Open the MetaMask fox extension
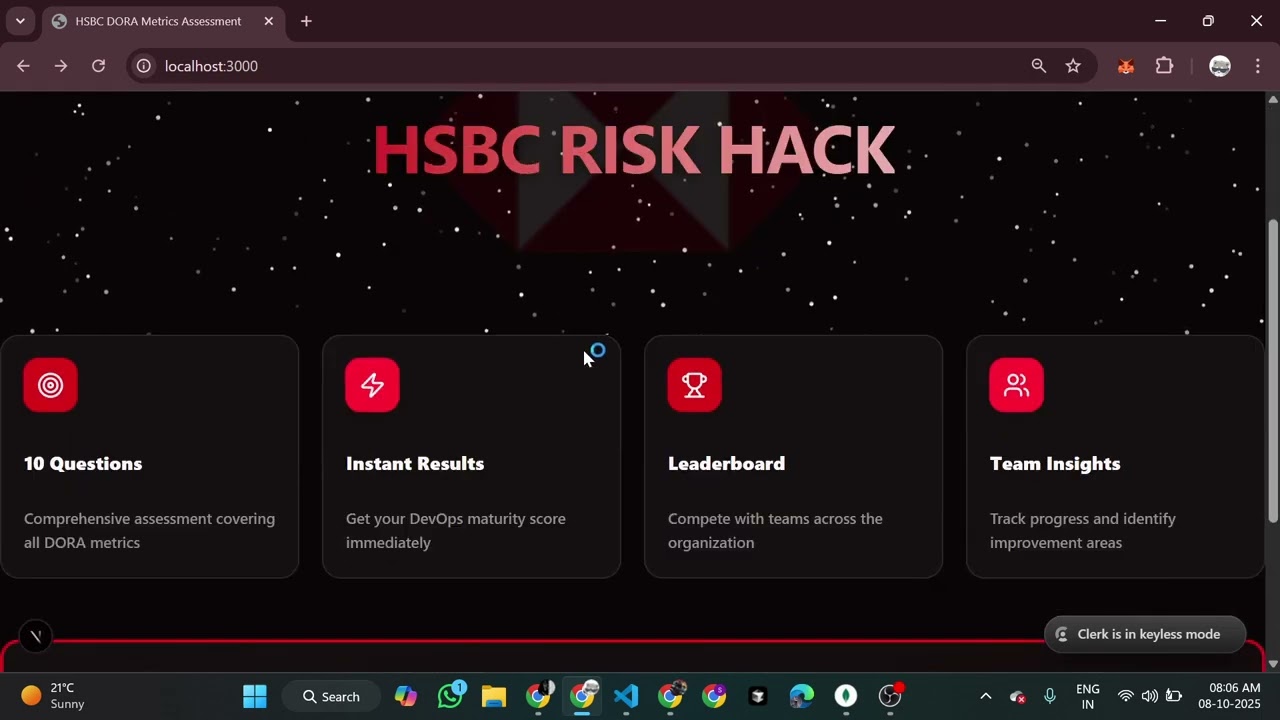Screen dimensions: 1280x720 [x=1126, y=66]
